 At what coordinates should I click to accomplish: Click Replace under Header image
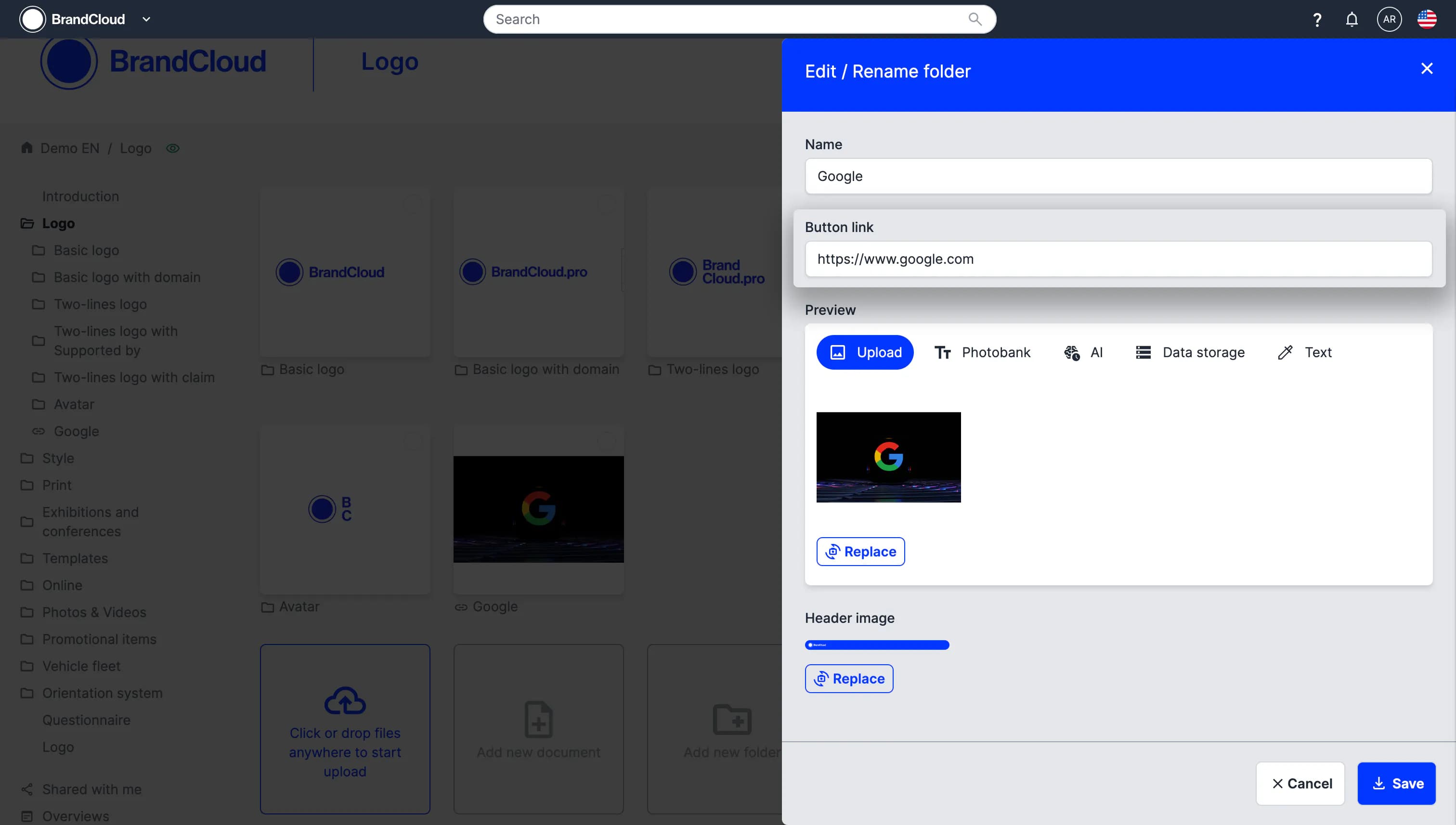(849, 679)
